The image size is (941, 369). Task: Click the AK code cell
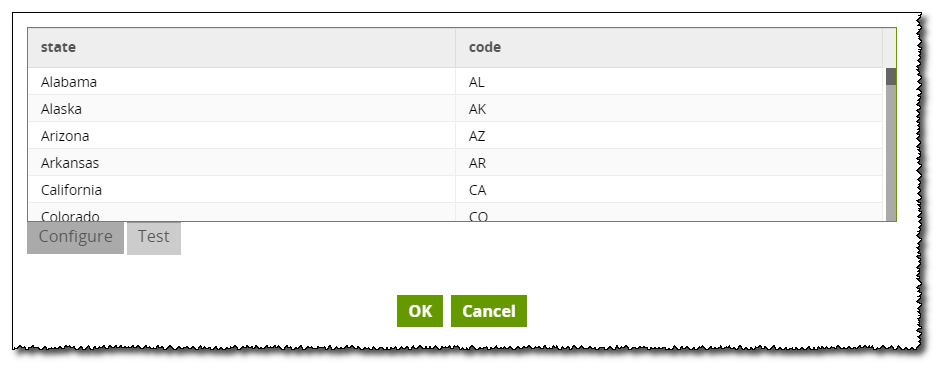[x=669, y=109]
